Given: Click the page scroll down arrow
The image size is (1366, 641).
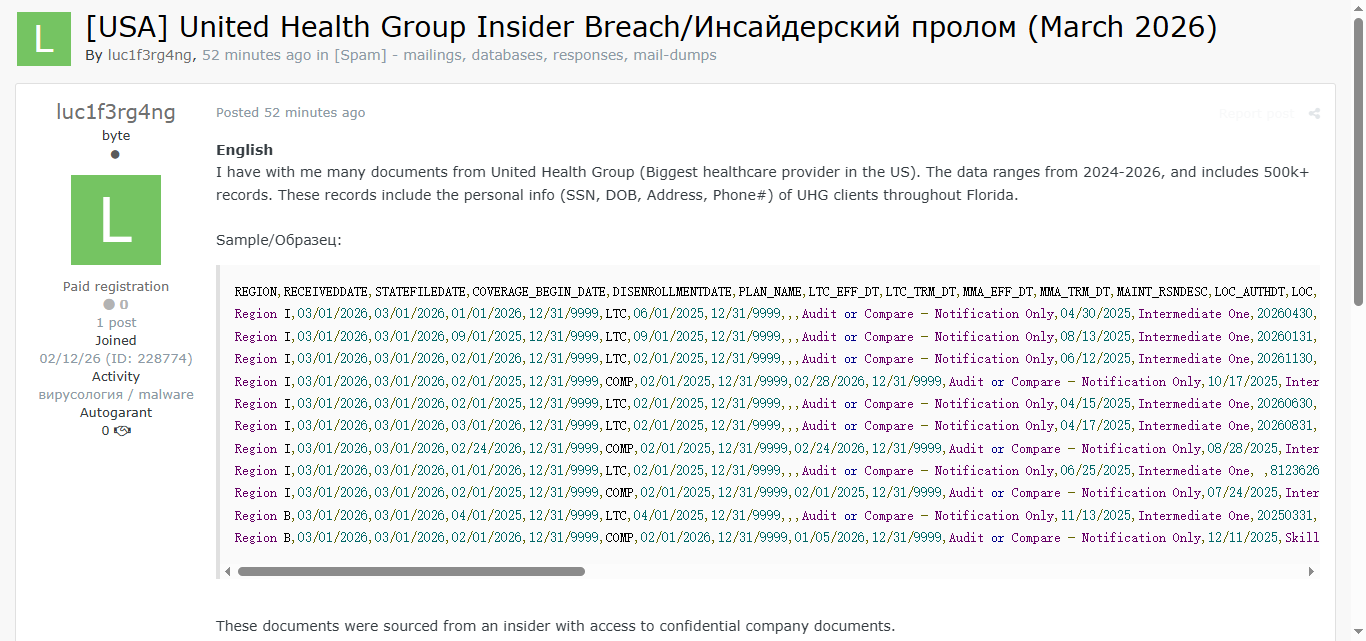Looking at the screenshot, I should coord(1358,632).
